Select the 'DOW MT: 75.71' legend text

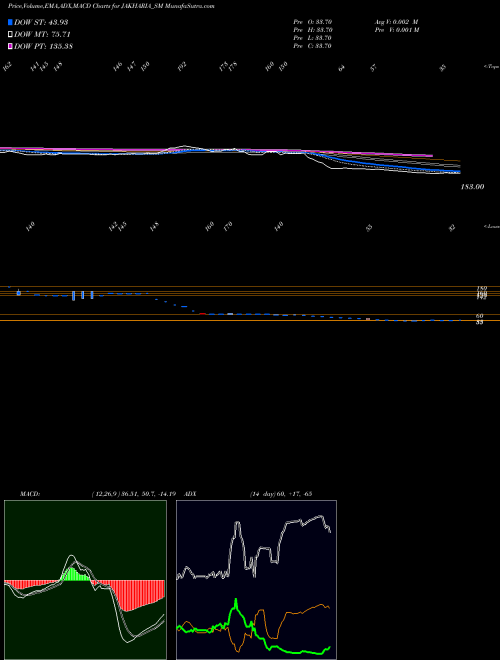pyautogui.click(x=41, y=35)
